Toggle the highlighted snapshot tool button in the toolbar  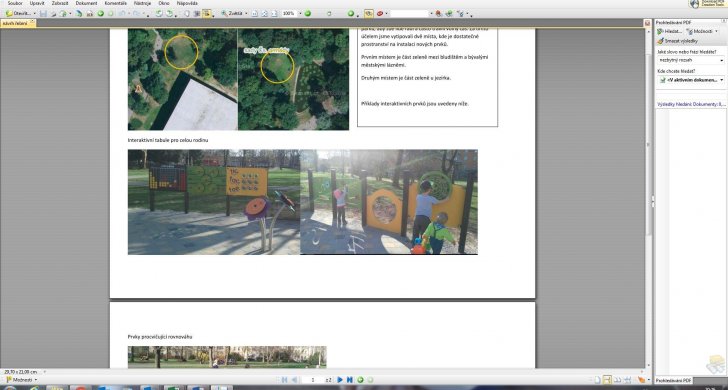(369, 14)
